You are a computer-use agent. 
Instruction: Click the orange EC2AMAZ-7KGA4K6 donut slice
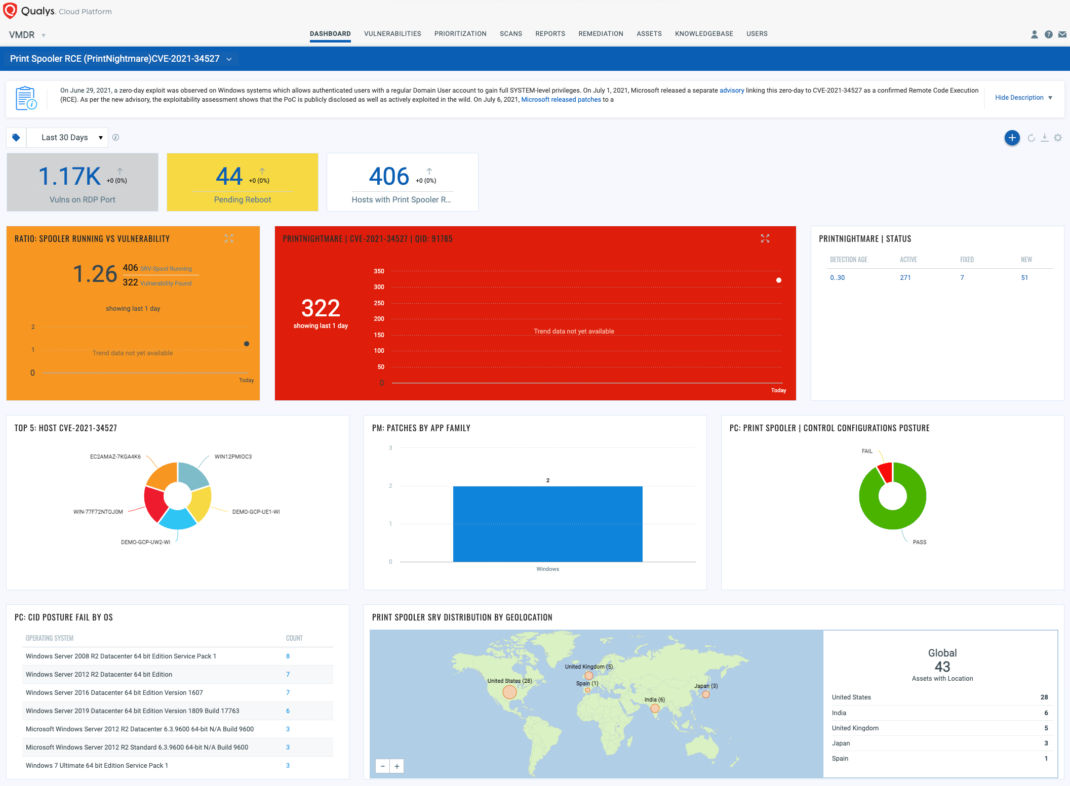click(x=162, y=476)
